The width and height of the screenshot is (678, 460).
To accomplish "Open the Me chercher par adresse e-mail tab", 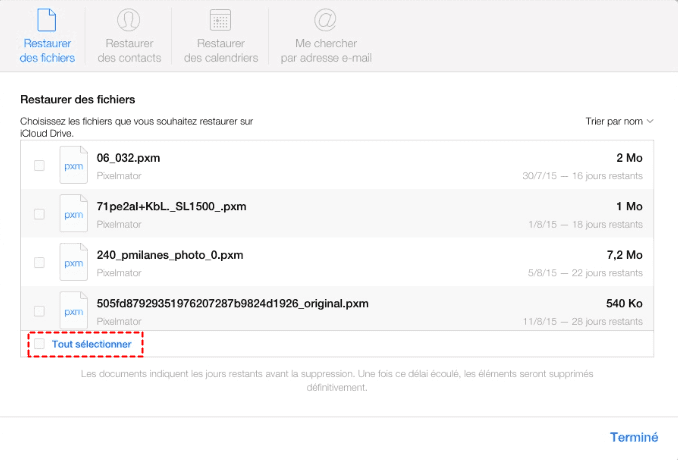I will (326, 51).
